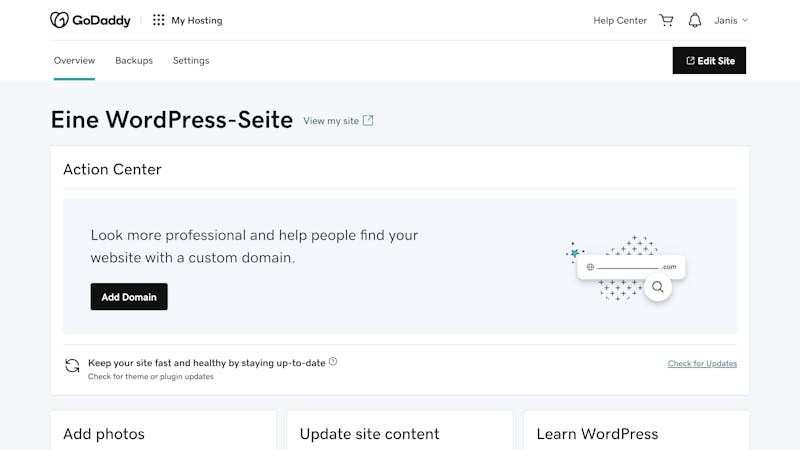Expand the Janis account dropdown

coord(731,20)
